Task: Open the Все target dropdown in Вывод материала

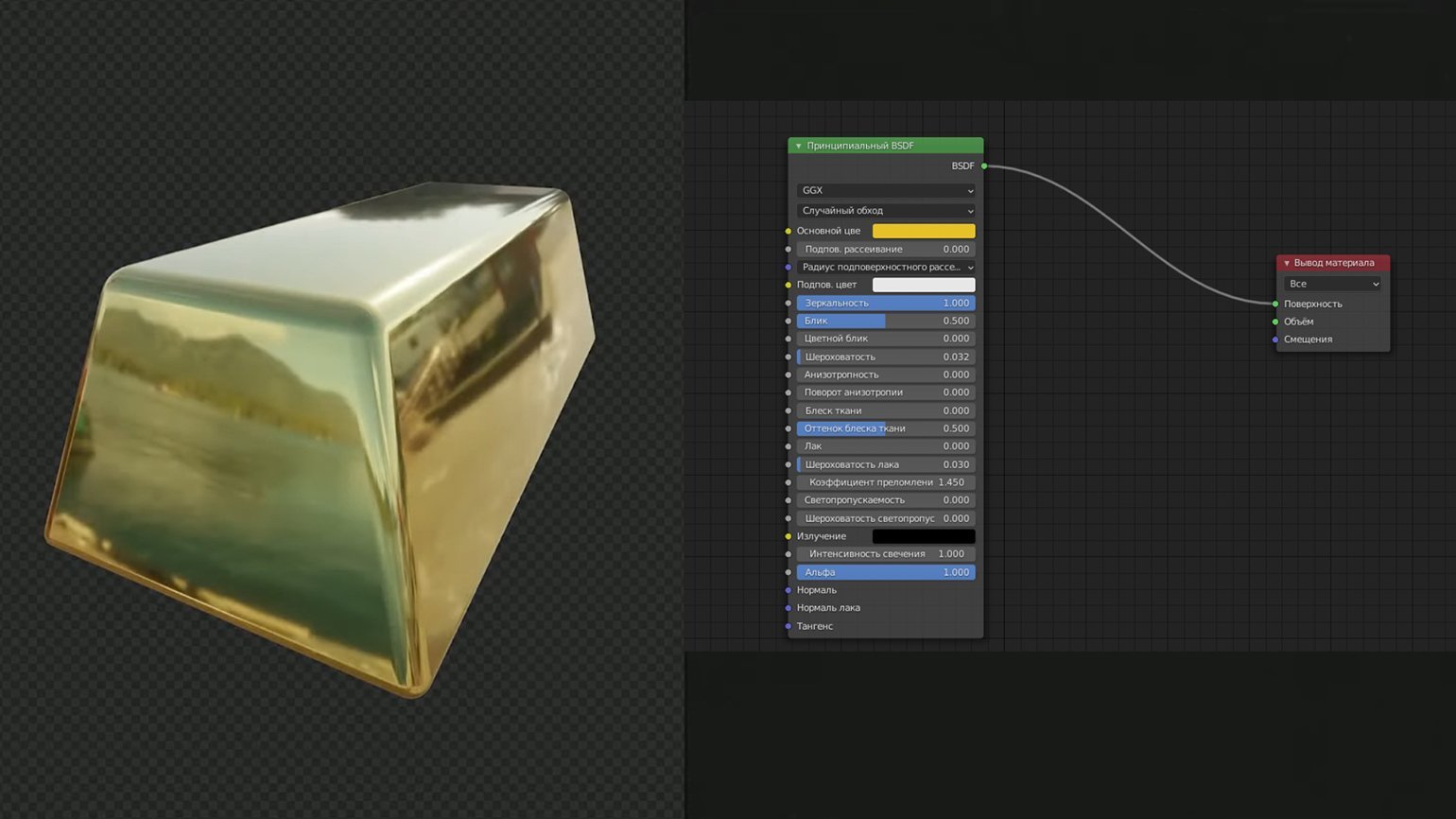Action: point(1333,284)
